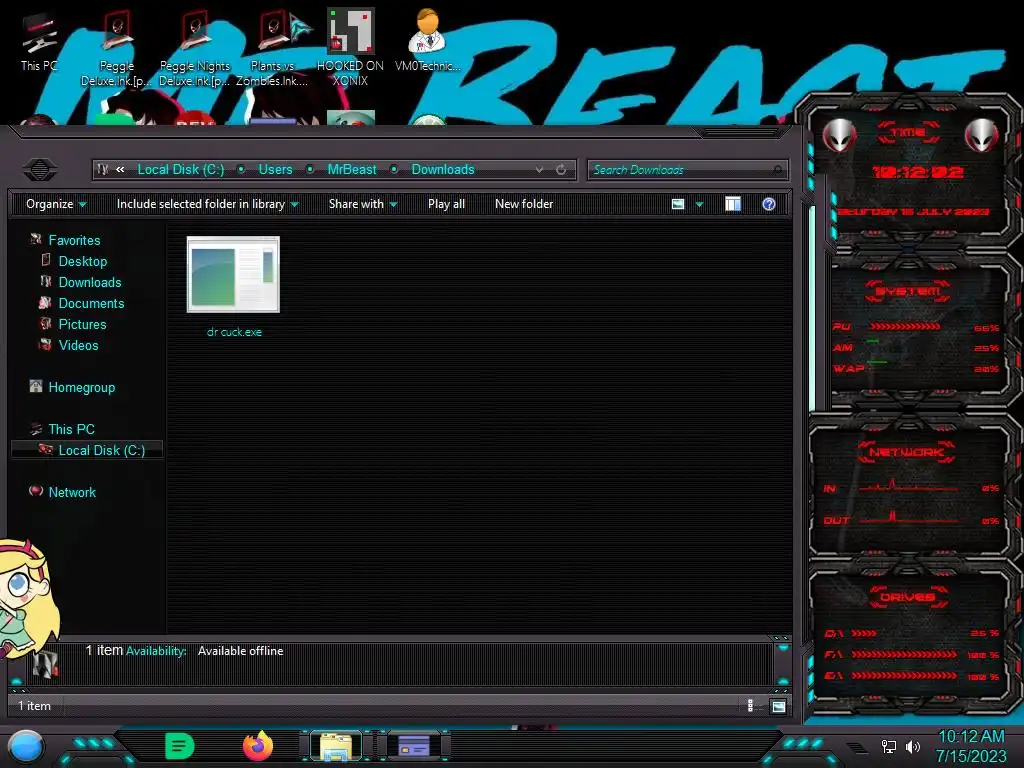Open network tray icon
The height and width of the screenshot is (768, 1024).
889,746
